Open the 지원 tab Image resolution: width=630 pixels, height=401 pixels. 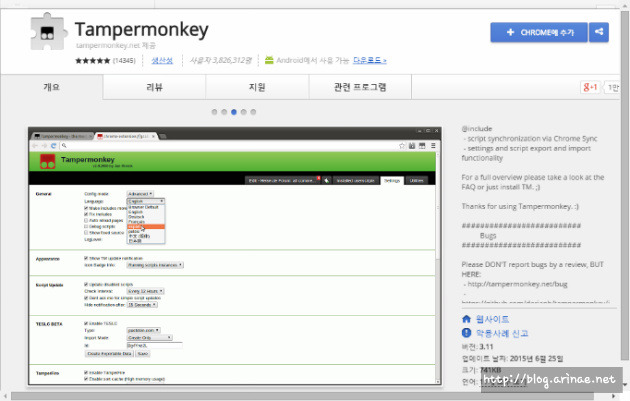(257, 87)
